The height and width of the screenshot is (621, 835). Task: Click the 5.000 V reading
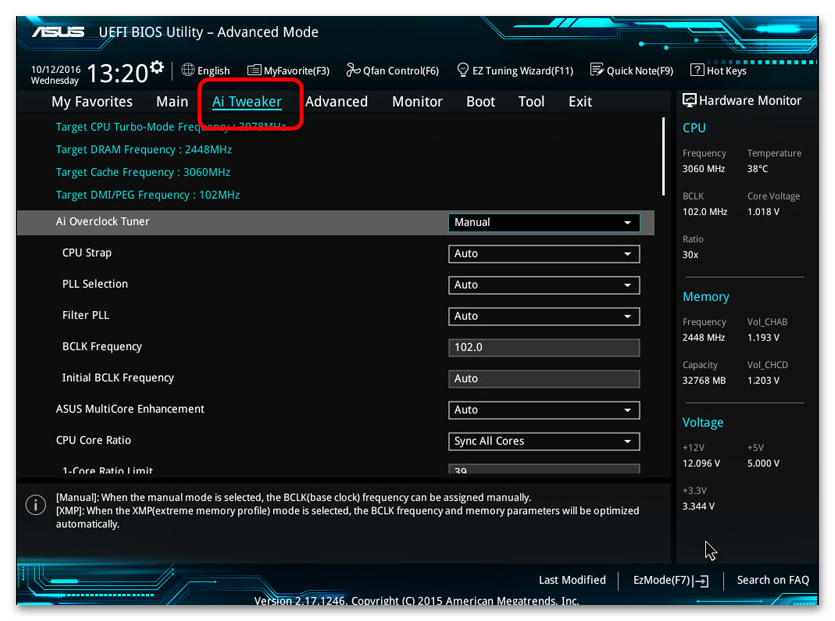pyautogui.click(x=763, y=463)
